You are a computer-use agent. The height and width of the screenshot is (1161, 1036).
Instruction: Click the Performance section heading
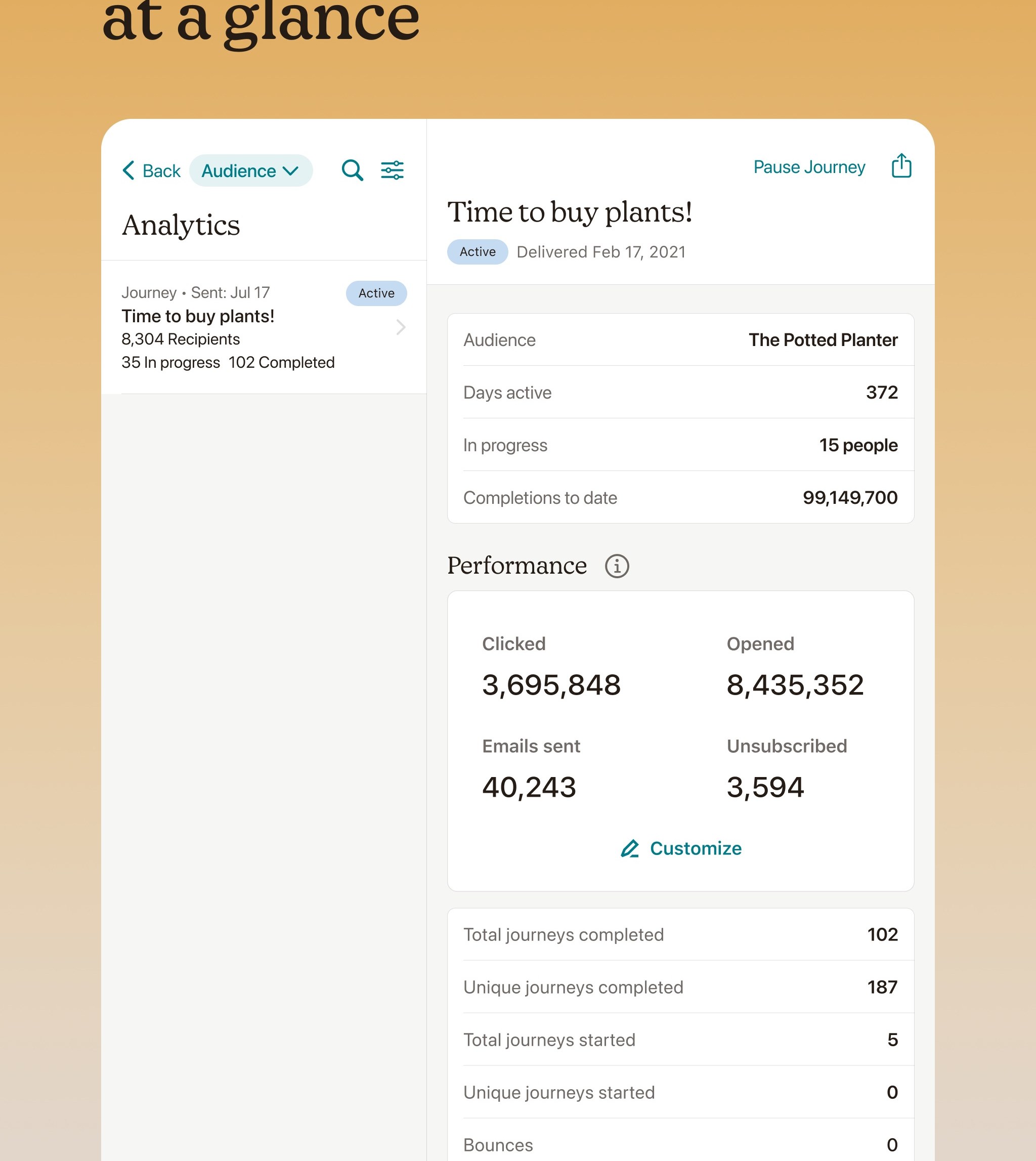[517, 566]
